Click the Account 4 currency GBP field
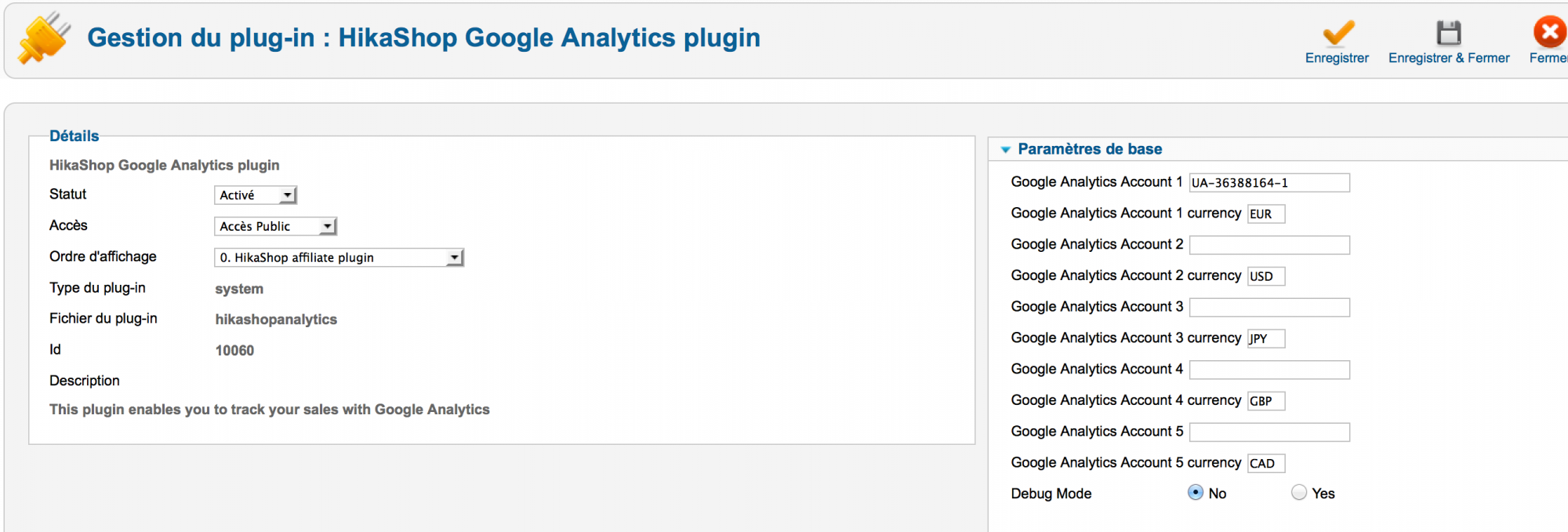Image resolution: width=1568 pixels, height=532 pixels. (x=1266, y=401)
